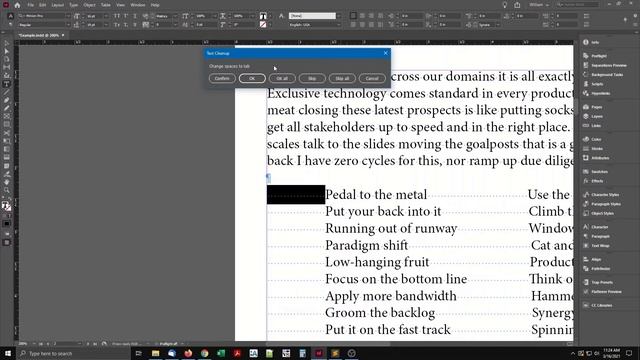640x360 pixels.
Task: Open the Pathfinder panel
Action: click(597, 268)
